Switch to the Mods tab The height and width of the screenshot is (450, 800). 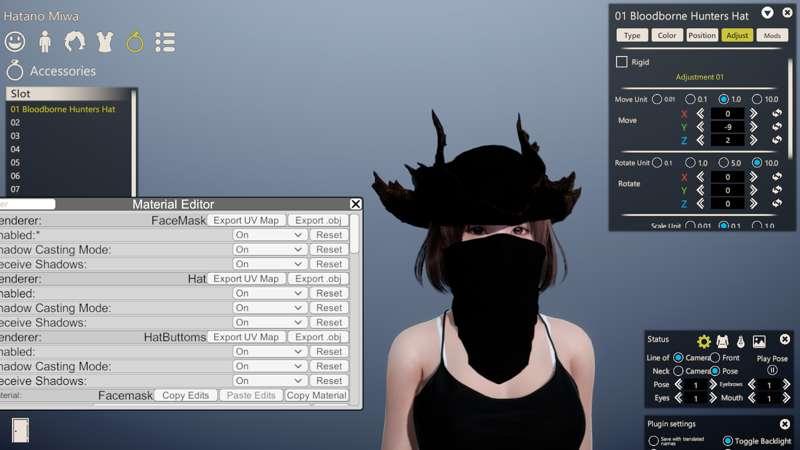(772, 35)
